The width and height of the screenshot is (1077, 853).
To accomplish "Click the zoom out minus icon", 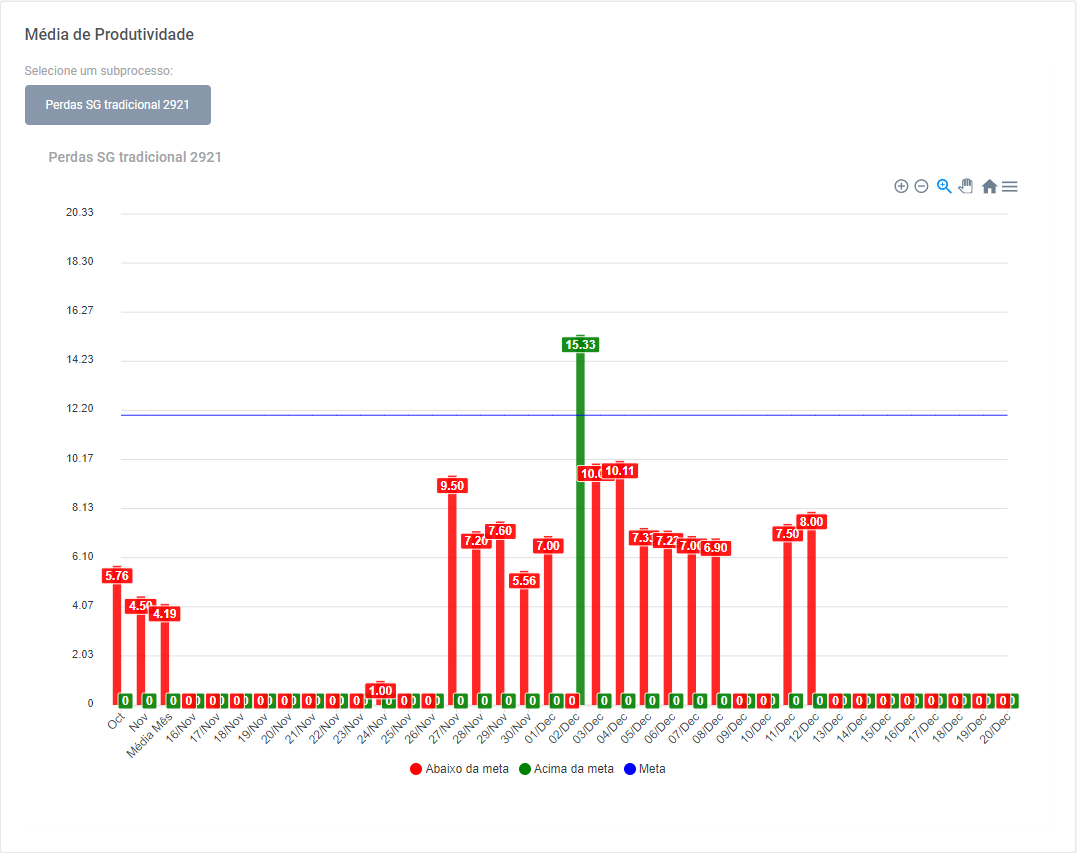I will [922, 186].
